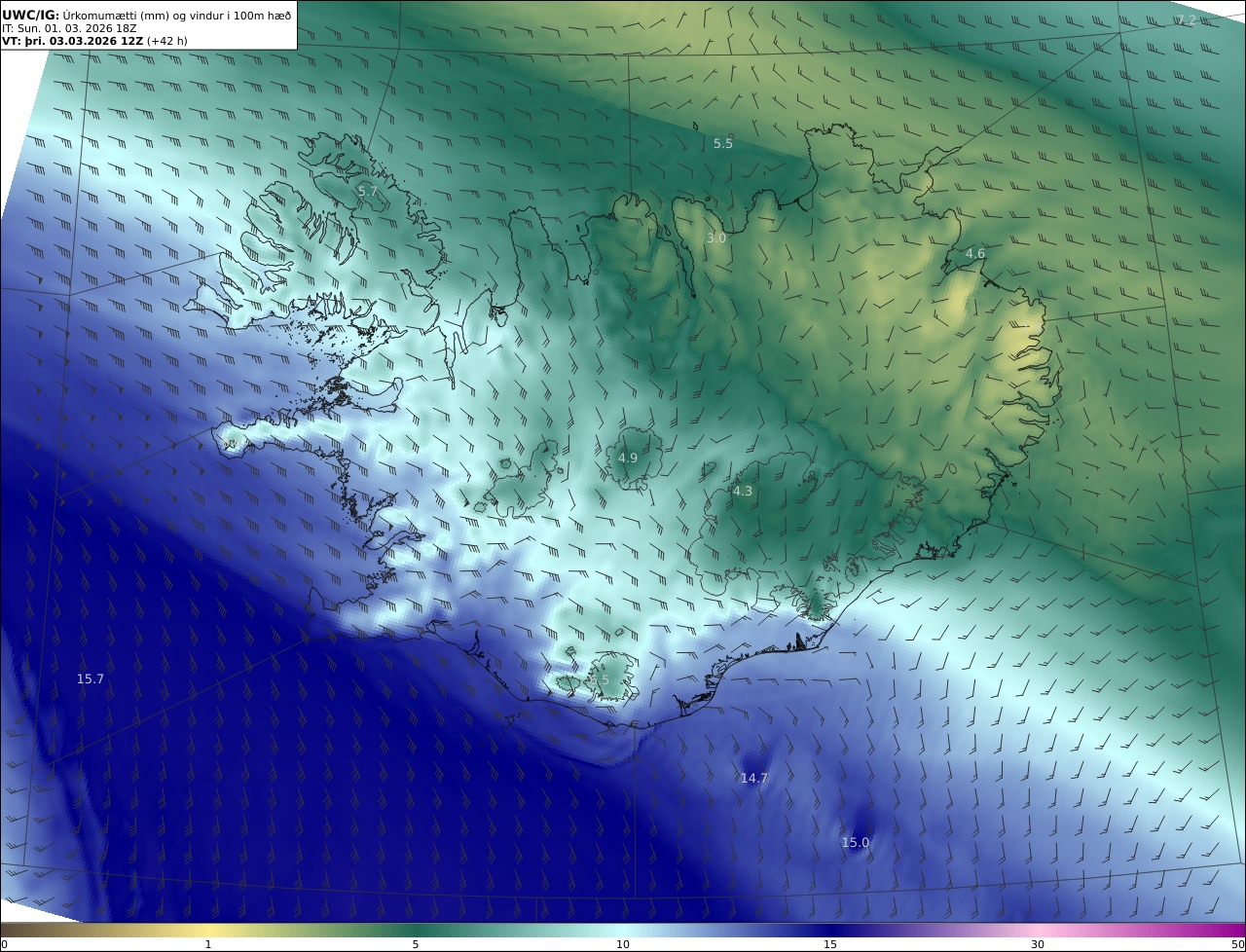The width and height of the screenshot is (1246, 952).
Task: Click the 4.9 value label on the map
Action: [628, 458]
